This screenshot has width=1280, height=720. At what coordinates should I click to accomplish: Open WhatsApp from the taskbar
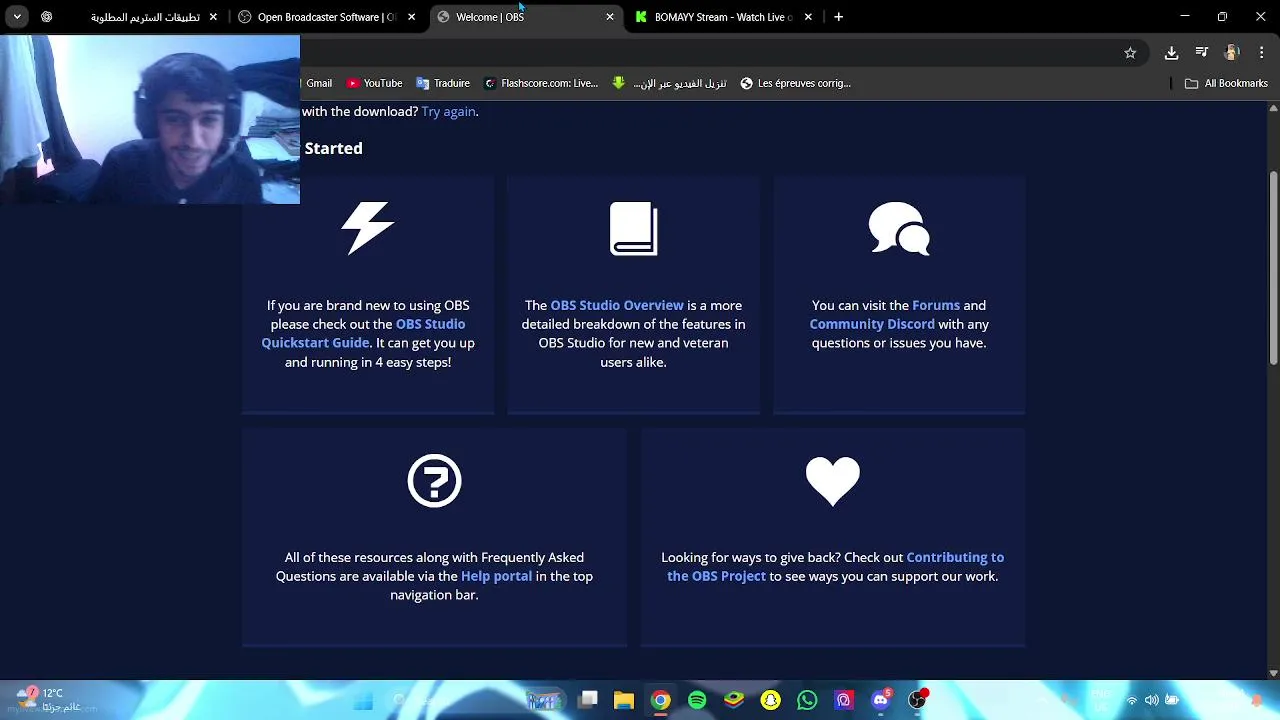[807, 700]
